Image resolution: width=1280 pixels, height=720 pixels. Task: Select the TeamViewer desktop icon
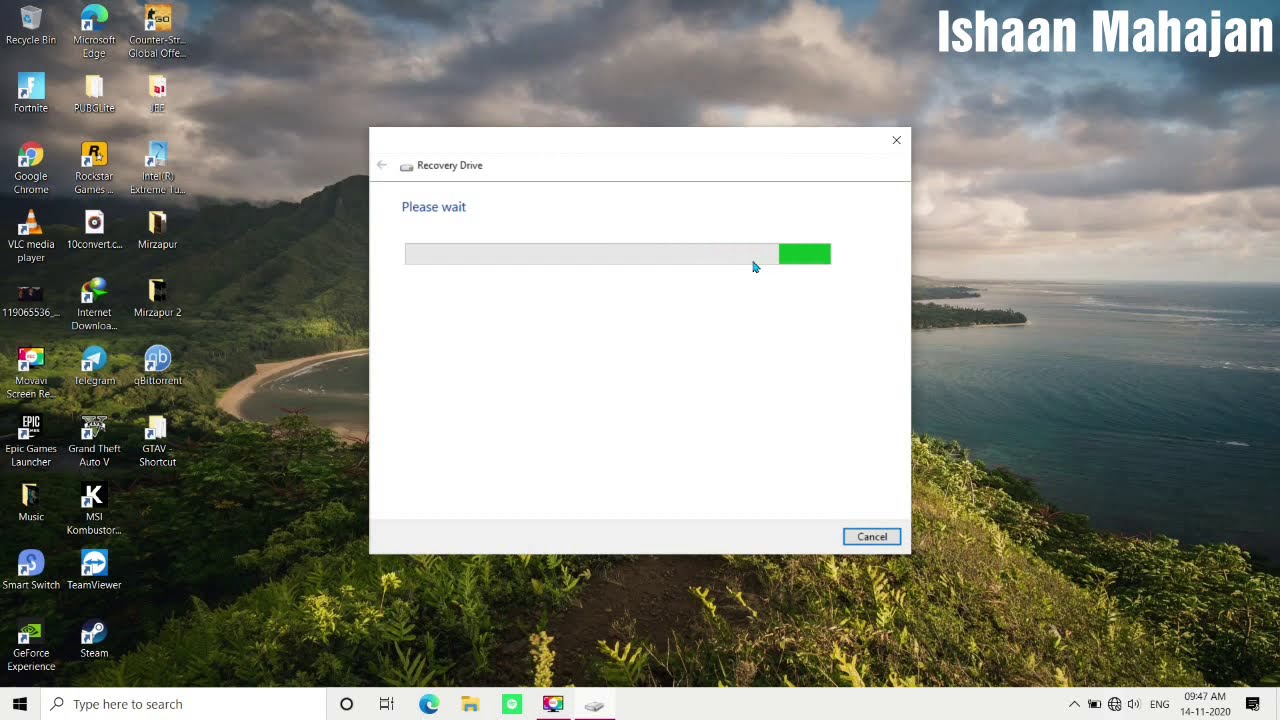tap(94, 570)
